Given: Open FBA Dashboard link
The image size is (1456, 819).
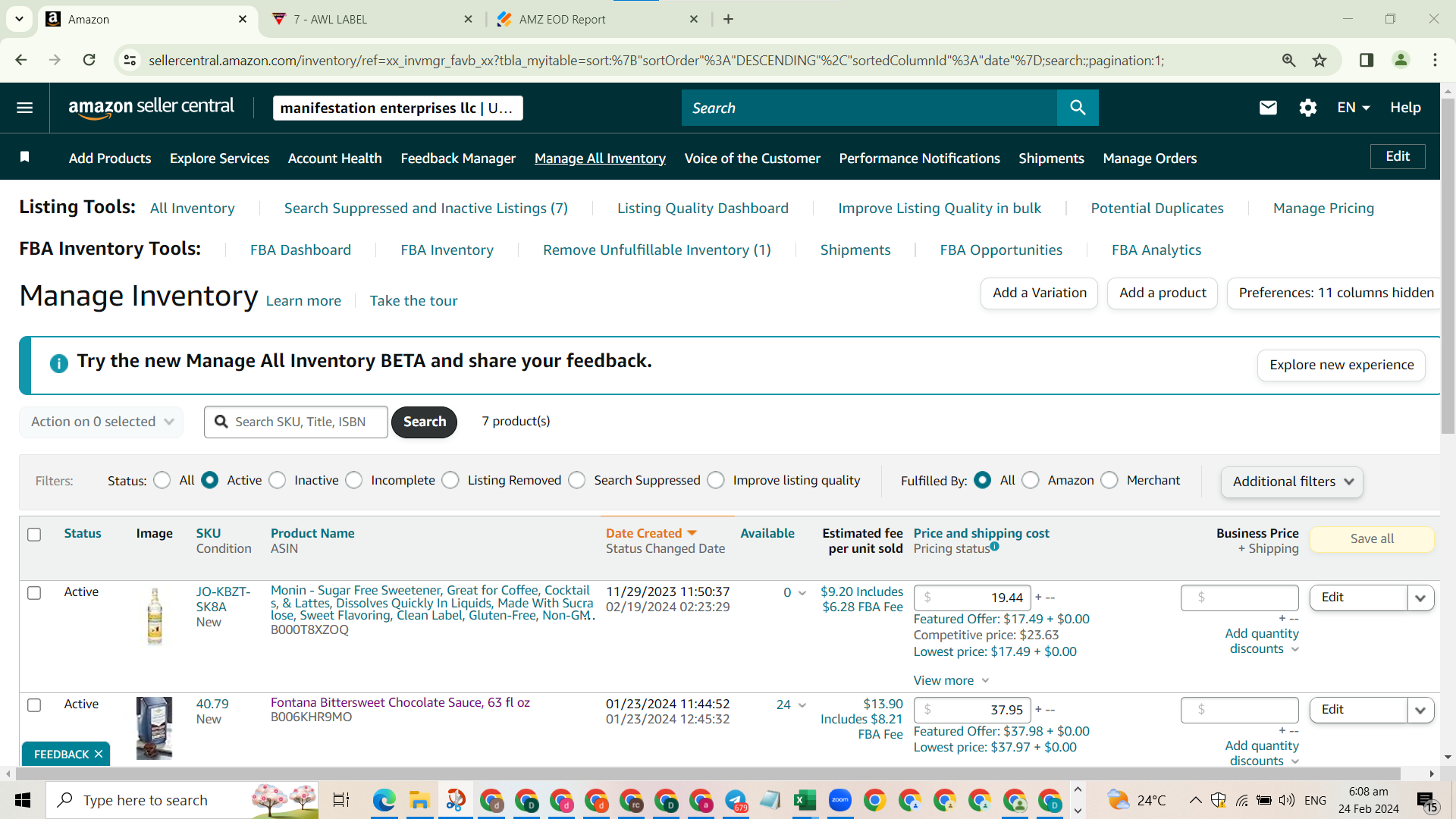Looking at the screenshot, I should click(300, 250).
